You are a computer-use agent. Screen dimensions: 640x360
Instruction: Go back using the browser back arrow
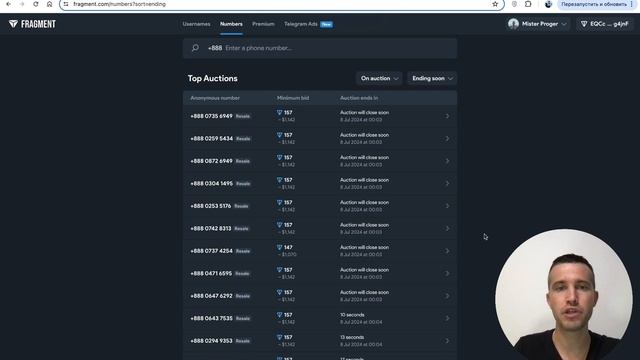pos(8,4)
